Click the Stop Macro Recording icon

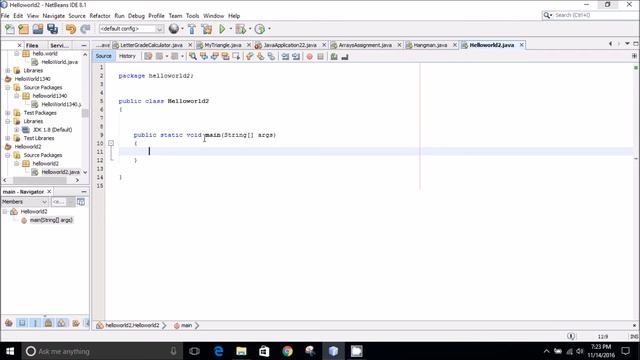(320, 56)
